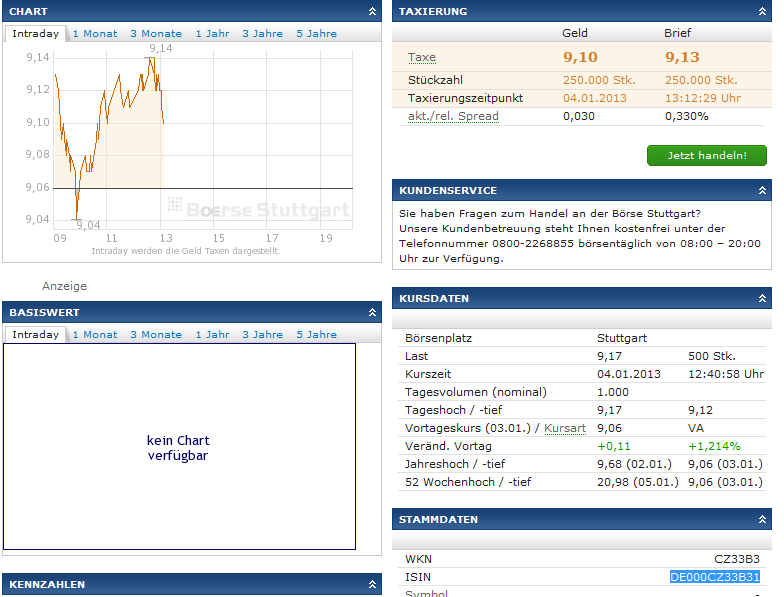Viewport: 784px width, 597px height.
Task: Click the Geld price 9,10
Action: [x=580, y=57]
